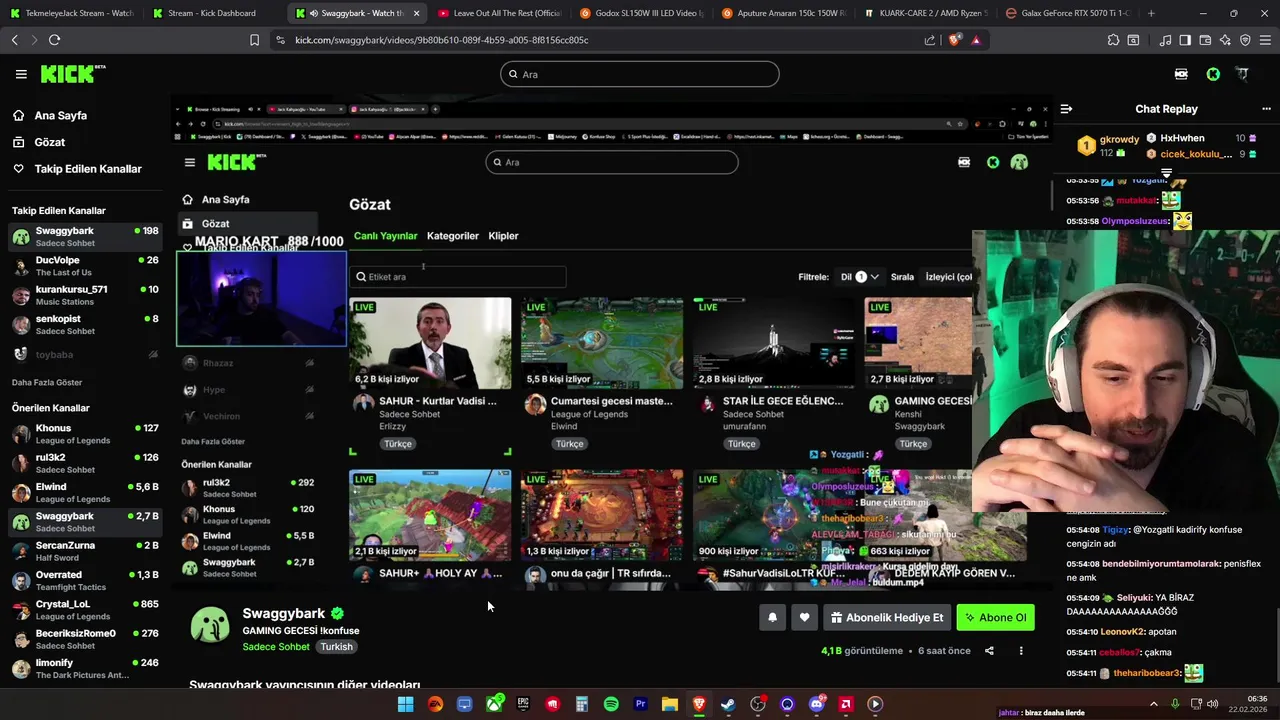Click the Kick search field labeled Ara
The image size is (1280, 720).
tap(640, 74)
